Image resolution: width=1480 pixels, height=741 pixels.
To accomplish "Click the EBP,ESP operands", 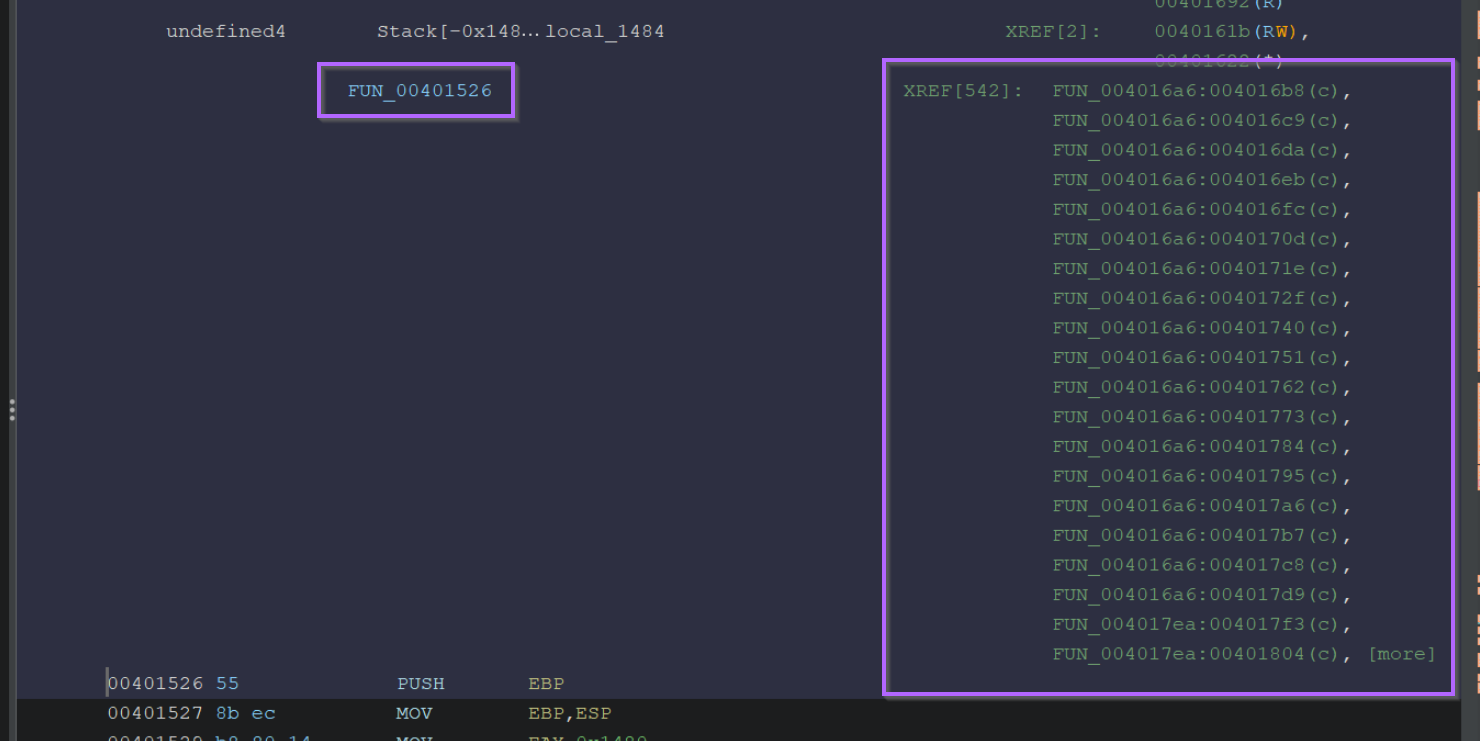I will pos(570,714).
